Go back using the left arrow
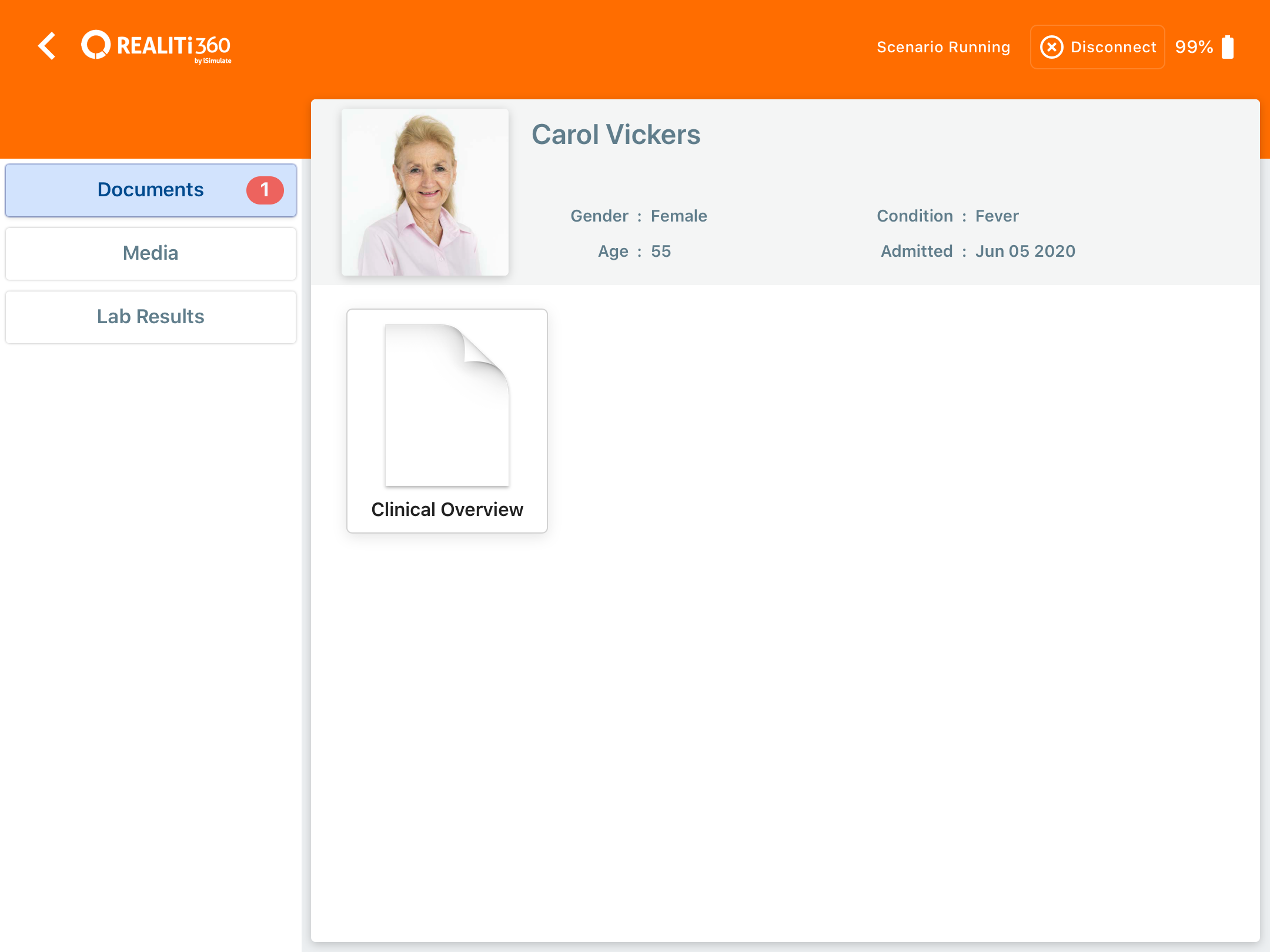Image resolution: width=1270 pixels, height=952 pixels. (x=47, y=46)
